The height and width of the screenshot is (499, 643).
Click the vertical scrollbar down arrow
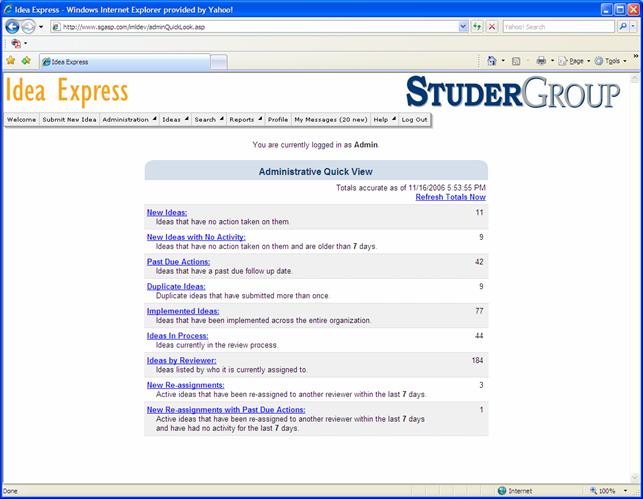click(x=635, y=478)
